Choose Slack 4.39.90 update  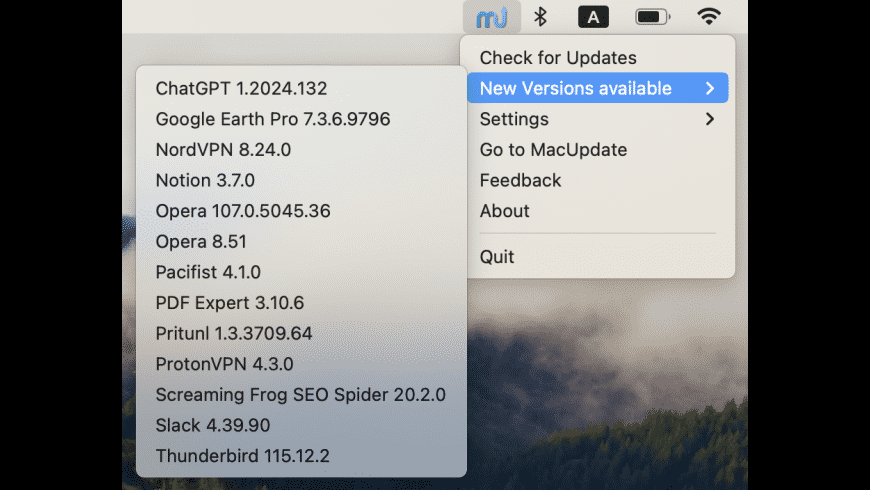(301, 425)
